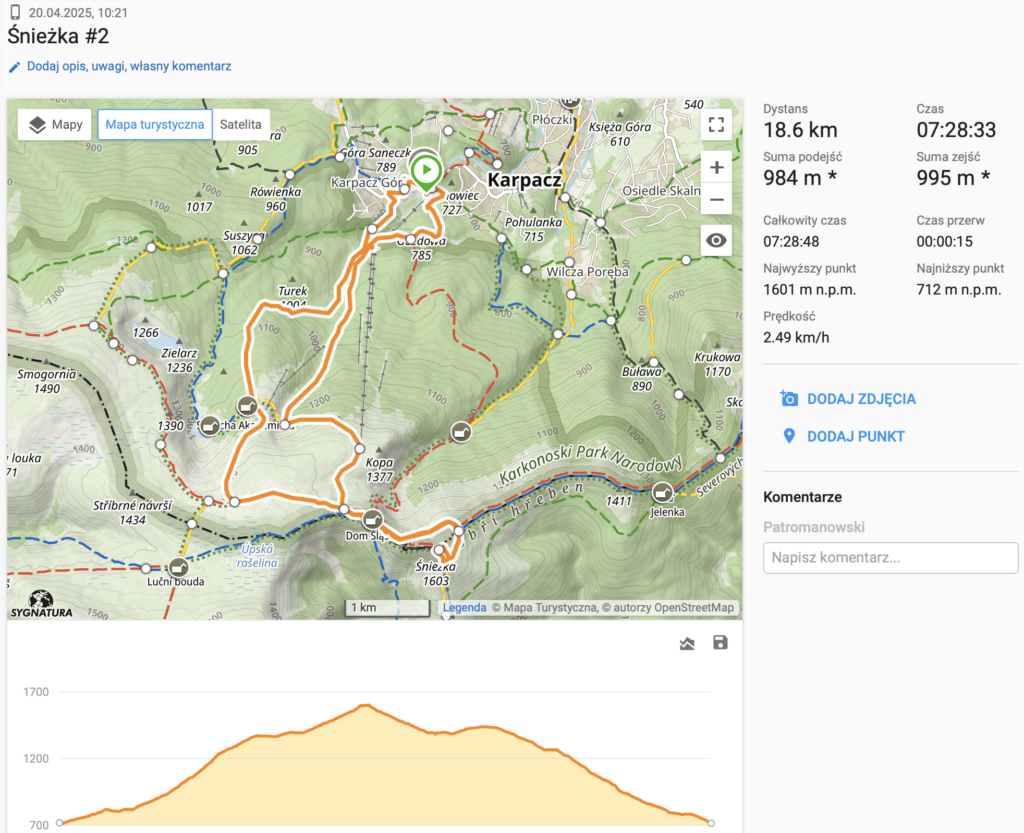Click the Luční bouda shelter icon
1024x833 pixels.
tap(179, 567)
